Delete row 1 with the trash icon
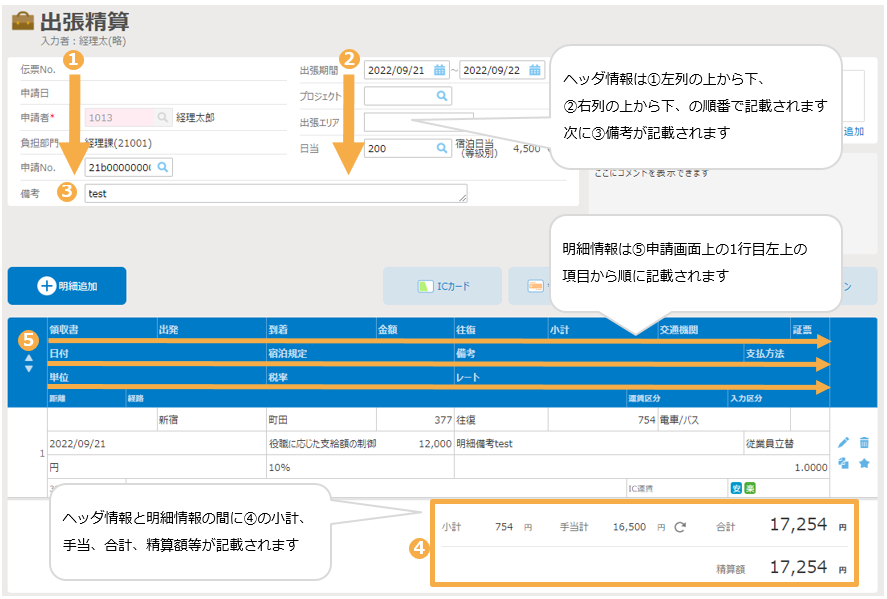The width and height of the screenshot is (887, 599). tap(864, 443)
